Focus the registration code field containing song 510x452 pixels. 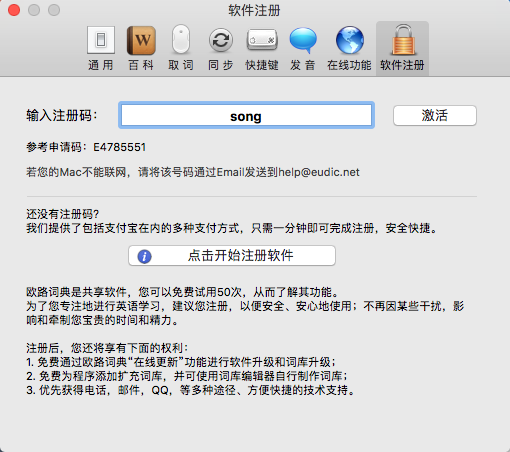[246, 115]
